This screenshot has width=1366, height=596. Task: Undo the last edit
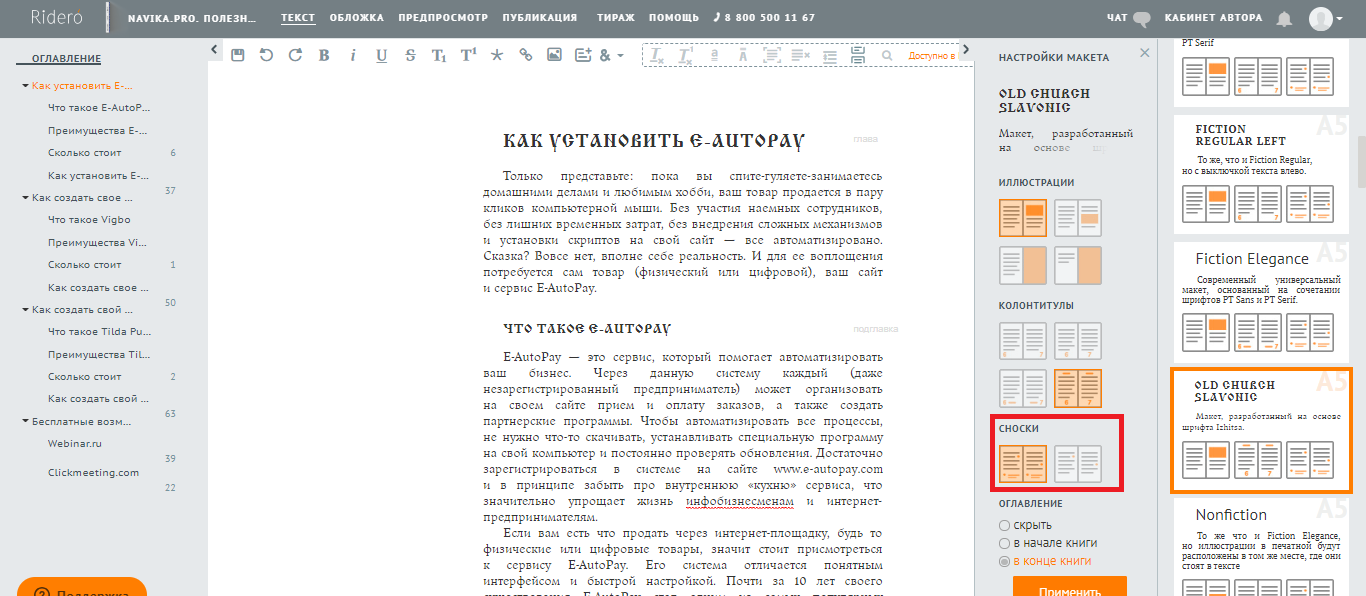[x=266, y=55]
